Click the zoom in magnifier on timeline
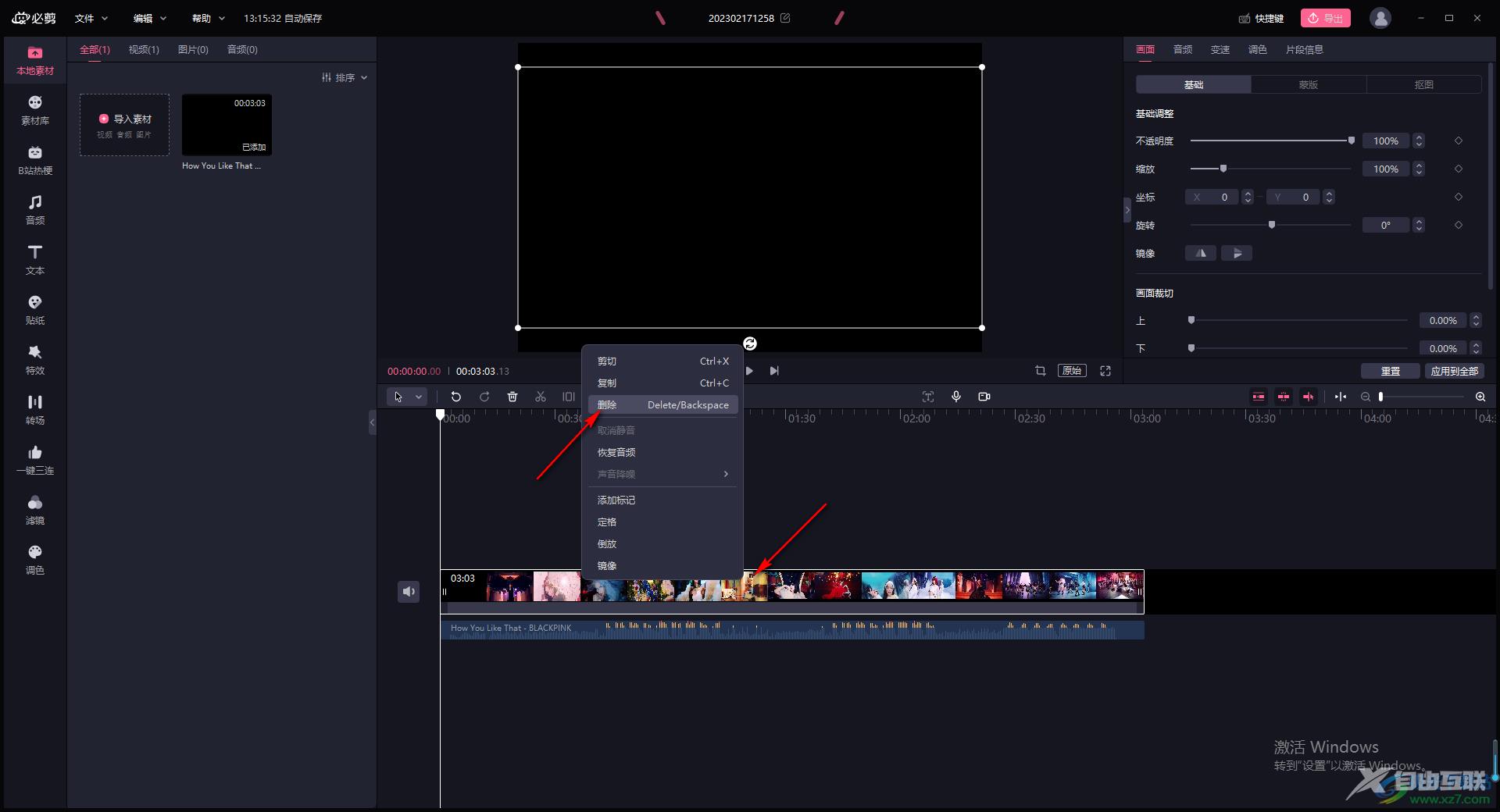Viewport: 1500px width, 812px height. click(1480, 397)
